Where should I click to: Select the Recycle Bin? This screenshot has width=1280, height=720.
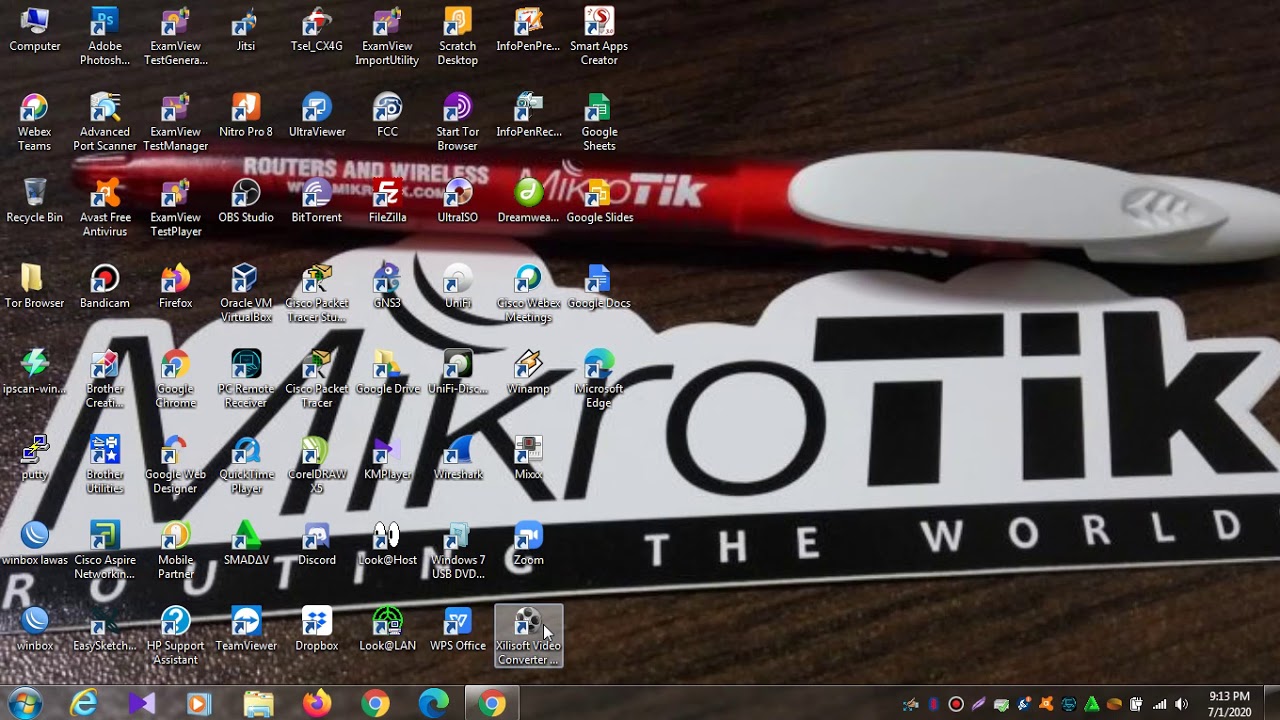[34, 201]
